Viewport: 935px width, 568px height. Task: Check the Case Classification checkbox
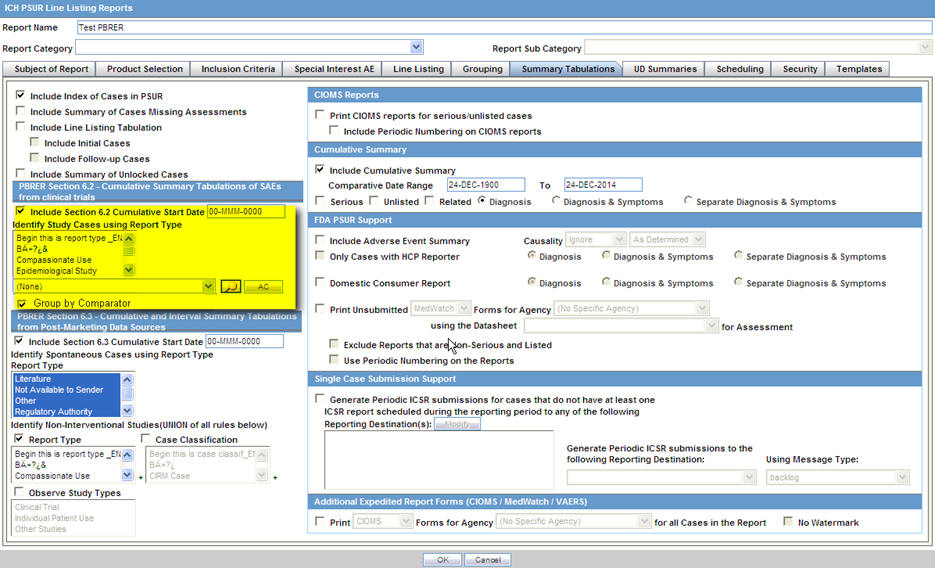145,439
